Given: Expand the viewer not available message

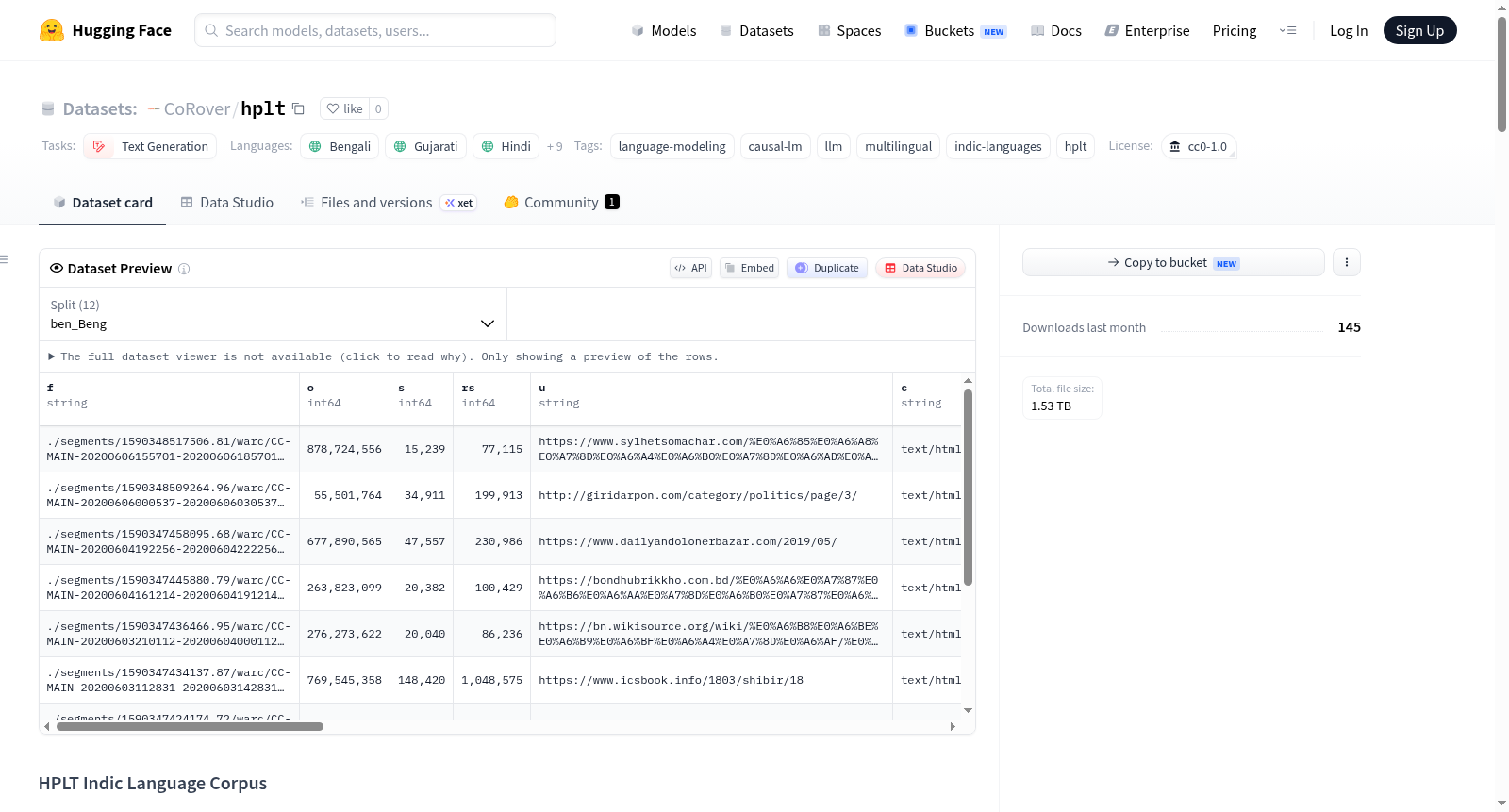Looking at the screenshot, I should [385, 356].
